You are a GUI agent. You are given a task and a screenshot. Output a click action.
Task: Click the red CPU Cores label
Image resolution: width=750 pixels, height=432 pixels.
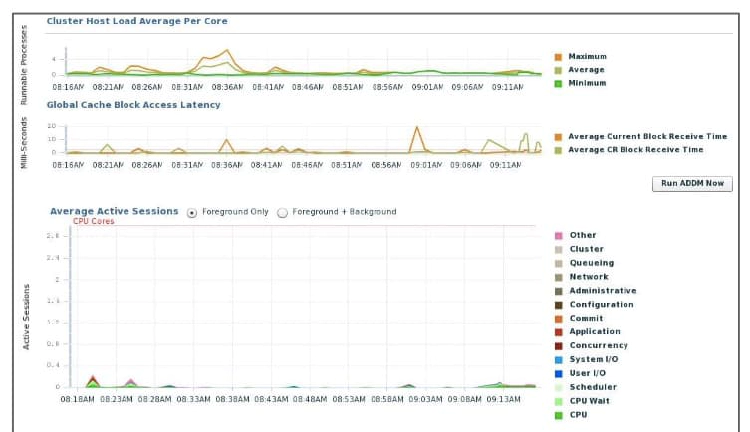click(x=94, y=222)
